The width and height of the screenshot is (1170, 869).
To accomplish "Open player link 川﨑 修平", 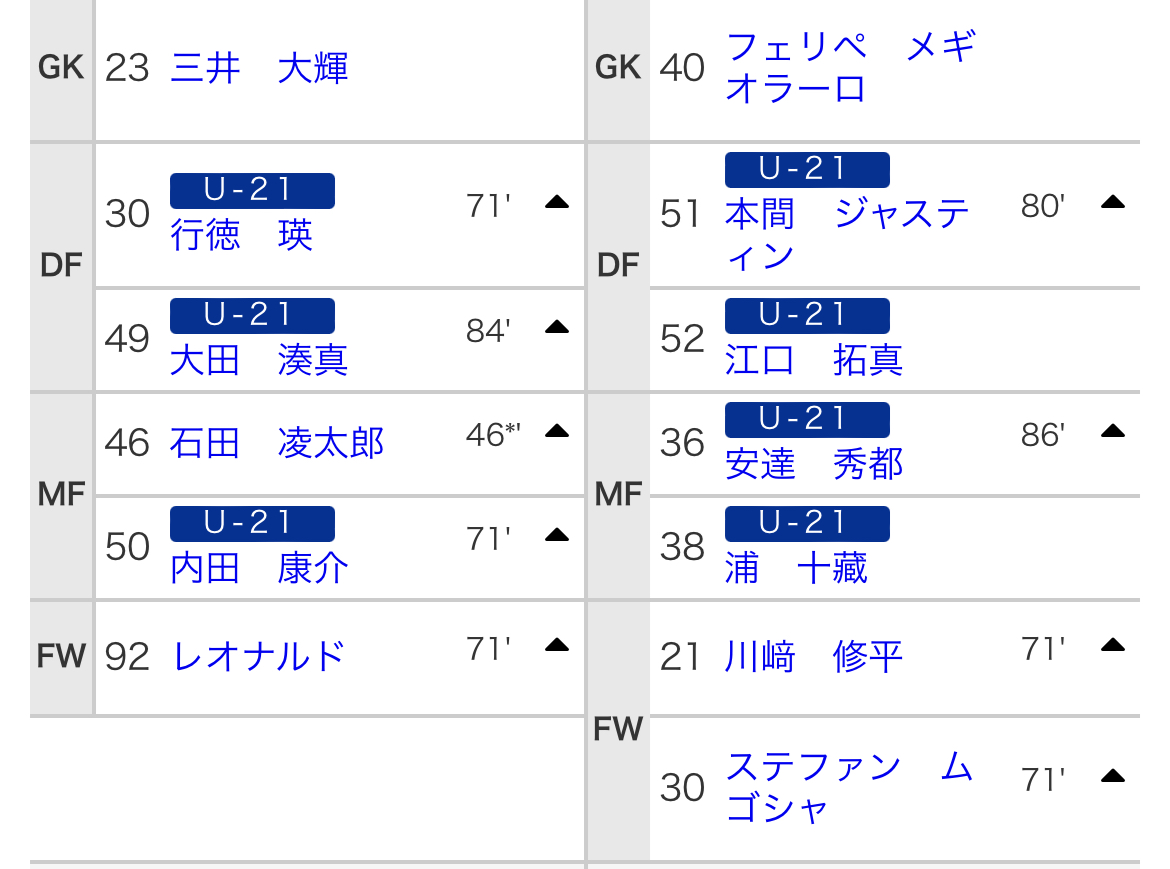I will click(x=814, y=657).
